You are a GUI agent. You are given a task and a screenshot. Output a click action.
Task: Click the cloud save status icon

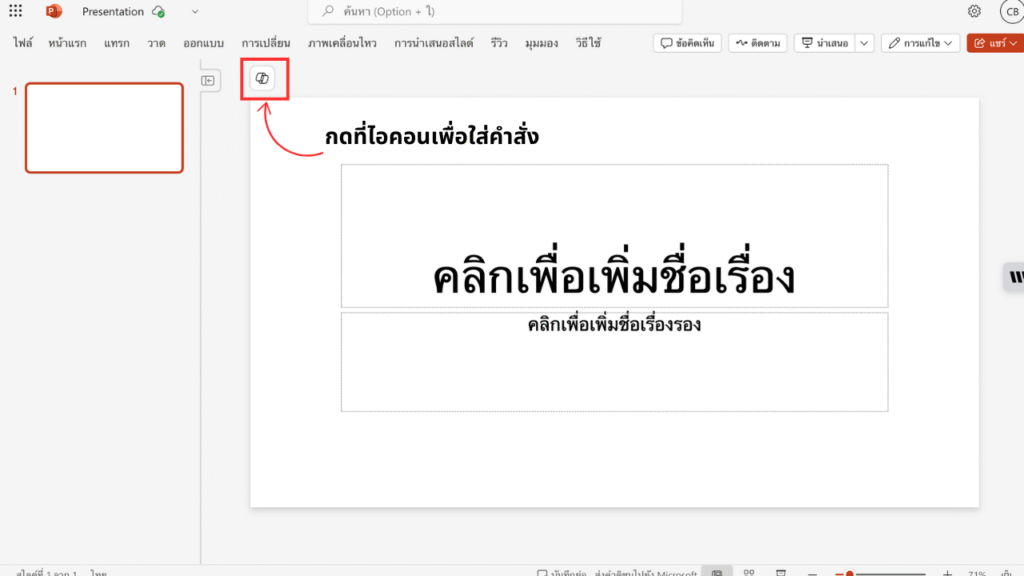[x=158, y=12]
